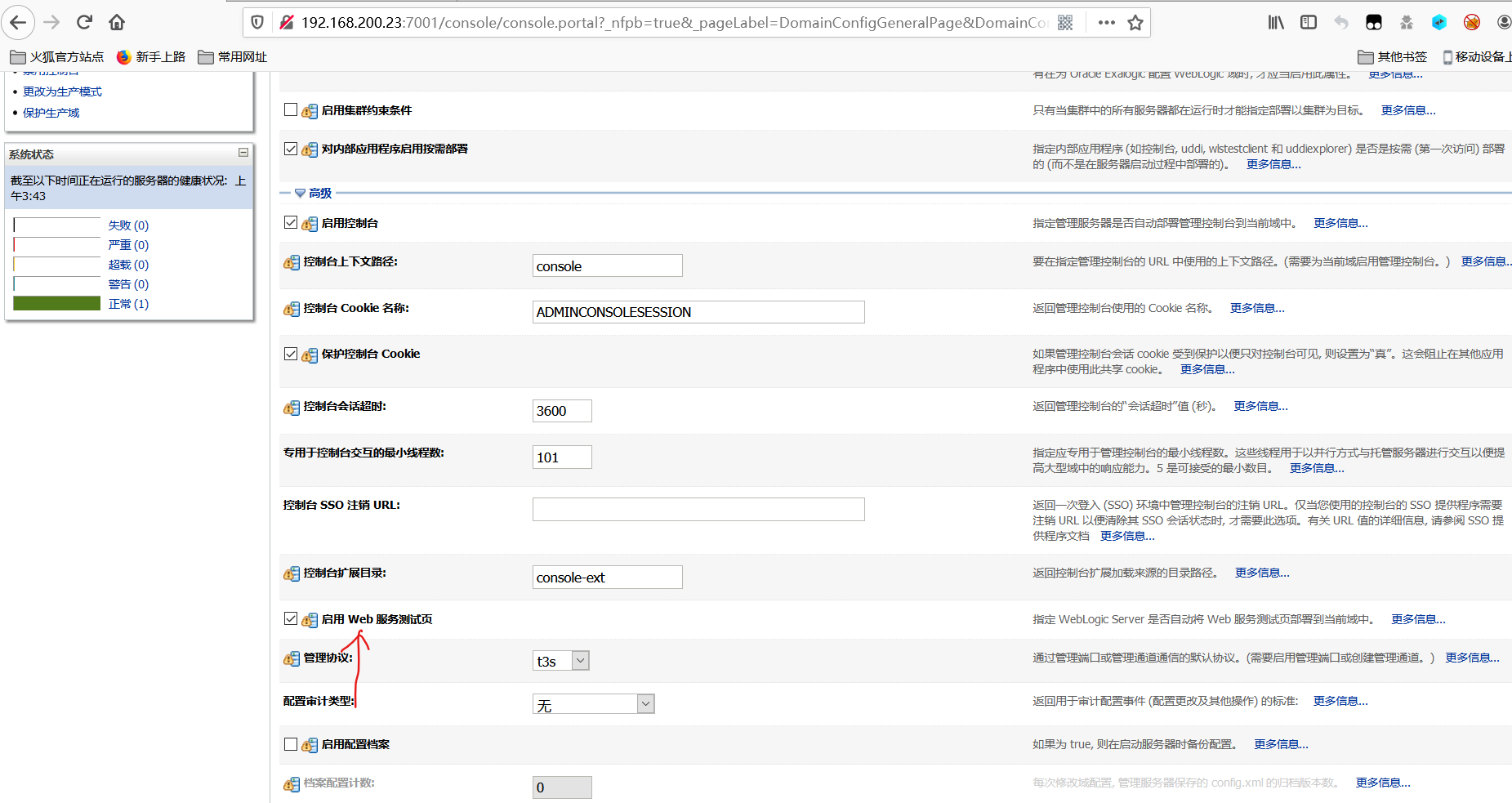Click the console-ext directory field
This screenshot has height=803, width=1512.
tap(608, 577)
